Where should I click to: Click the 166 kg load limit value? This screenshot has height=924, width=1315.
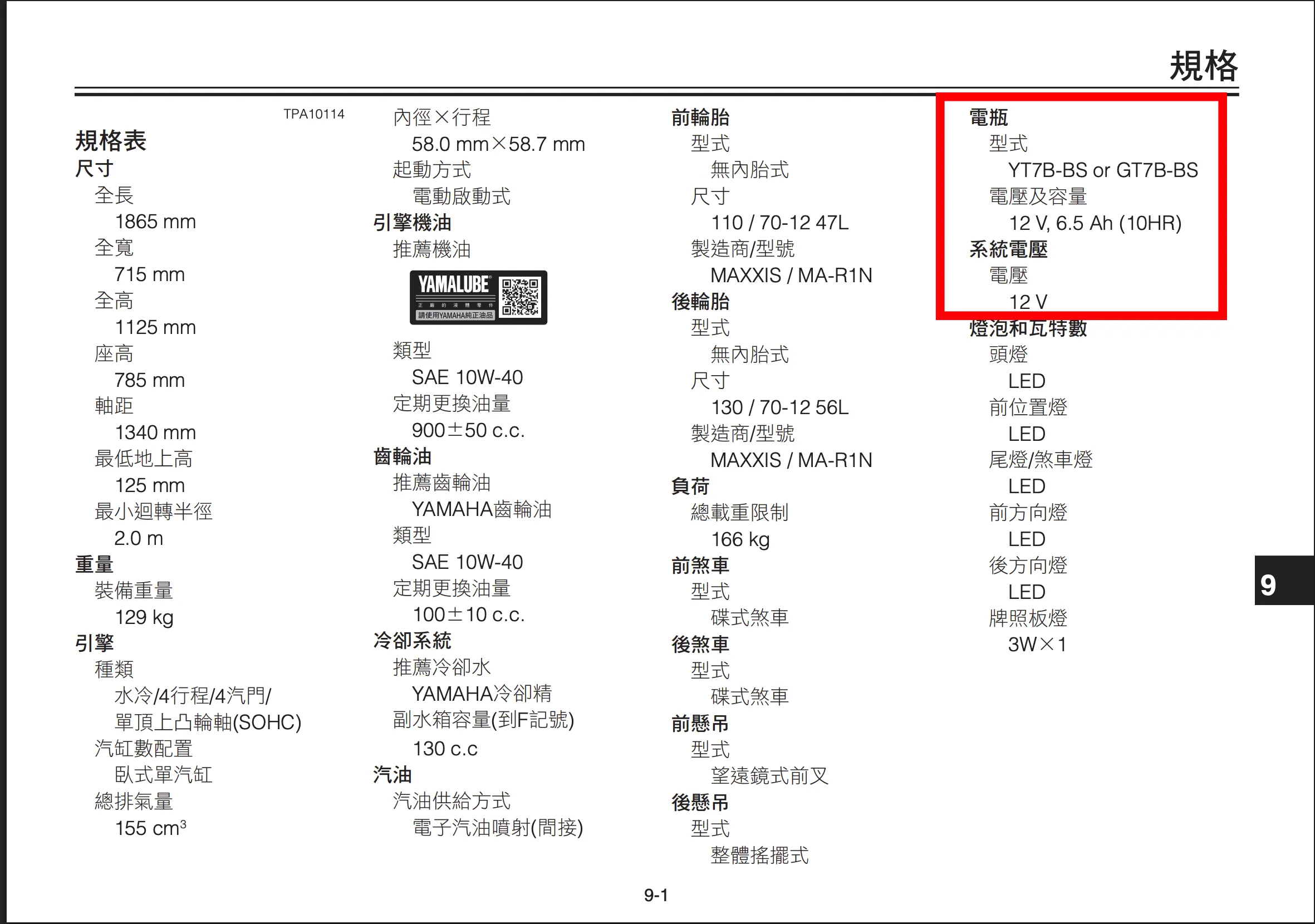[740, 539]
